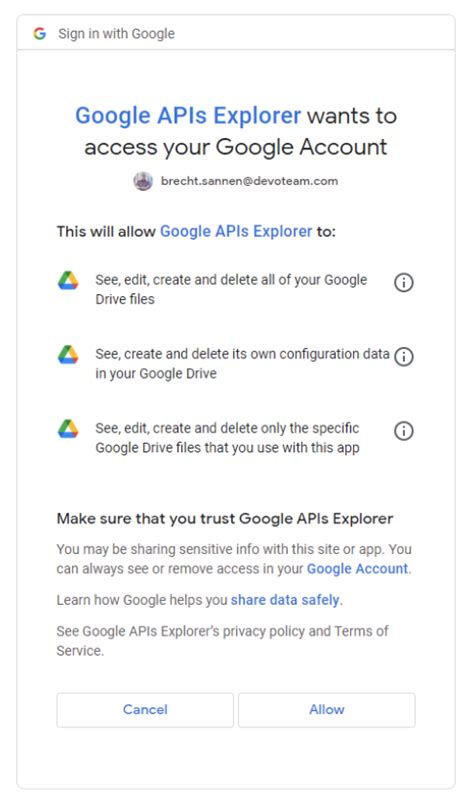Open the share data safely link

point(285,600)
